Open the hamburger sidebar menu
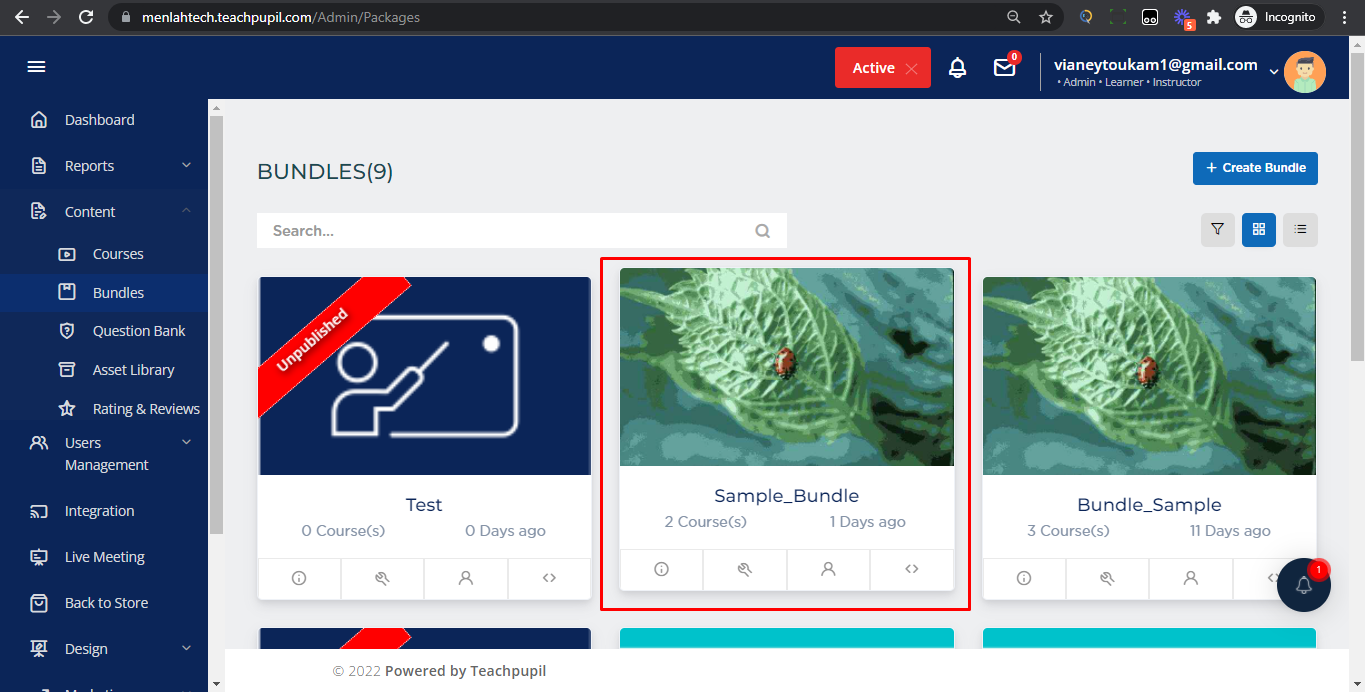The height and width of the screenshot is (692, 1365). click(37, 67)
